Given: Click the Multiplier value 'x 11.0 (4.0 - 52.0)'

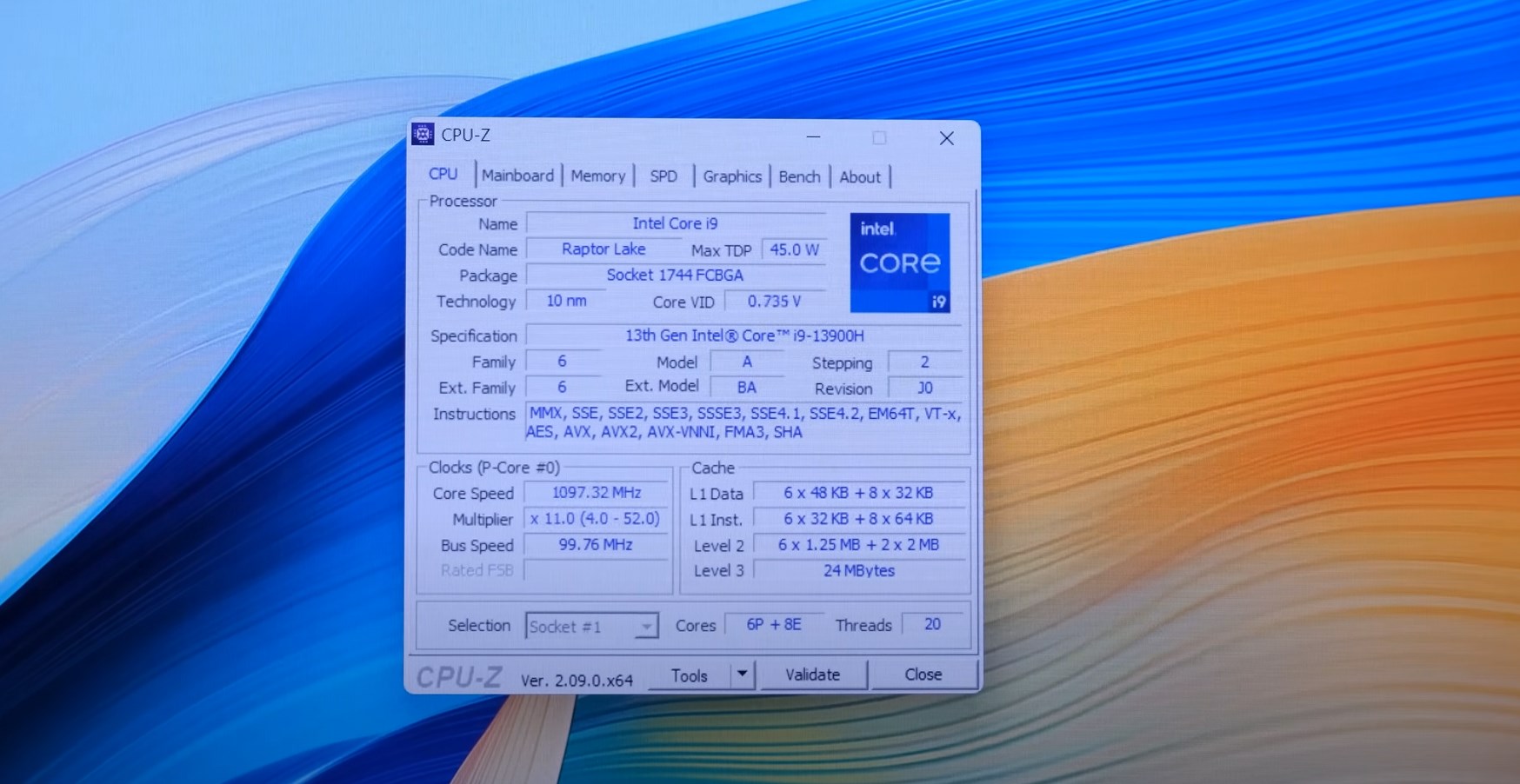Looking at the screenshot, I should [x=597, y=519].
